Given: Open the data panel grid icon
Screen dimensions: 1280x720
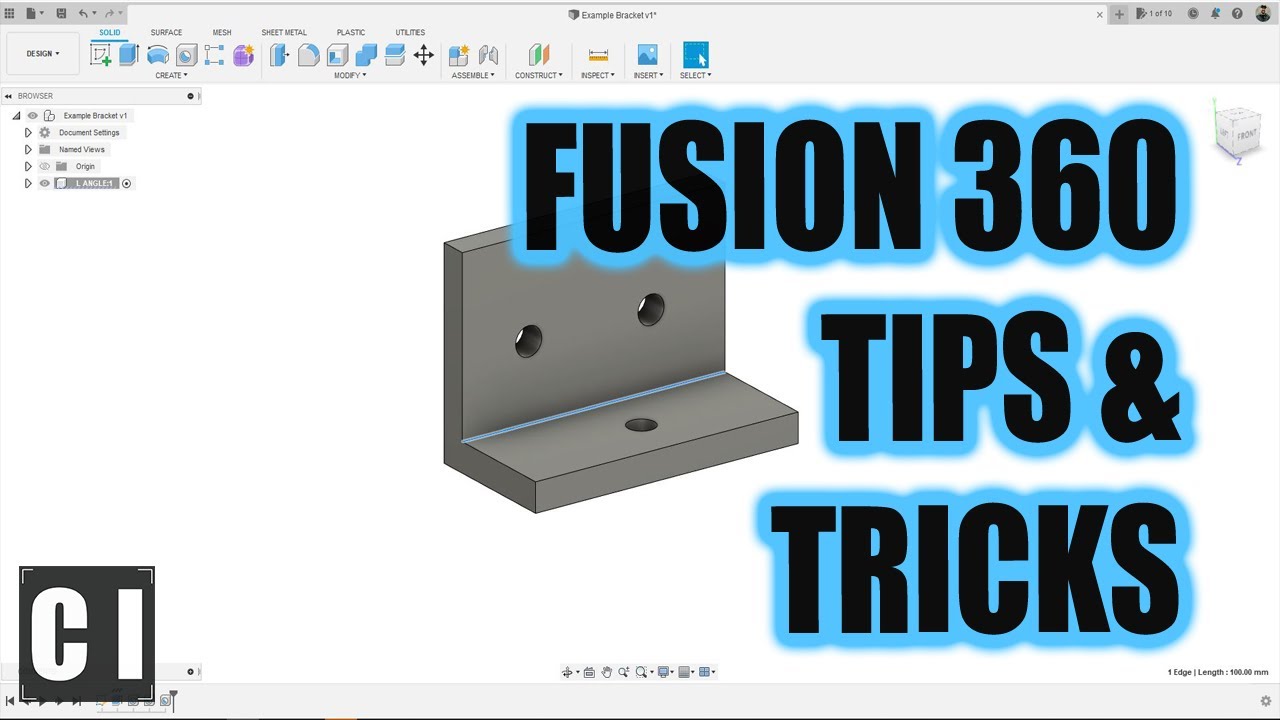Looking at the screenshot, I should tap(10, 14).
